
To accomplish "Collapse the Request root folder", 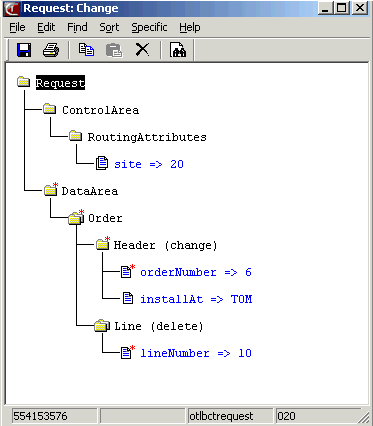I will click(x=23, y=81).
